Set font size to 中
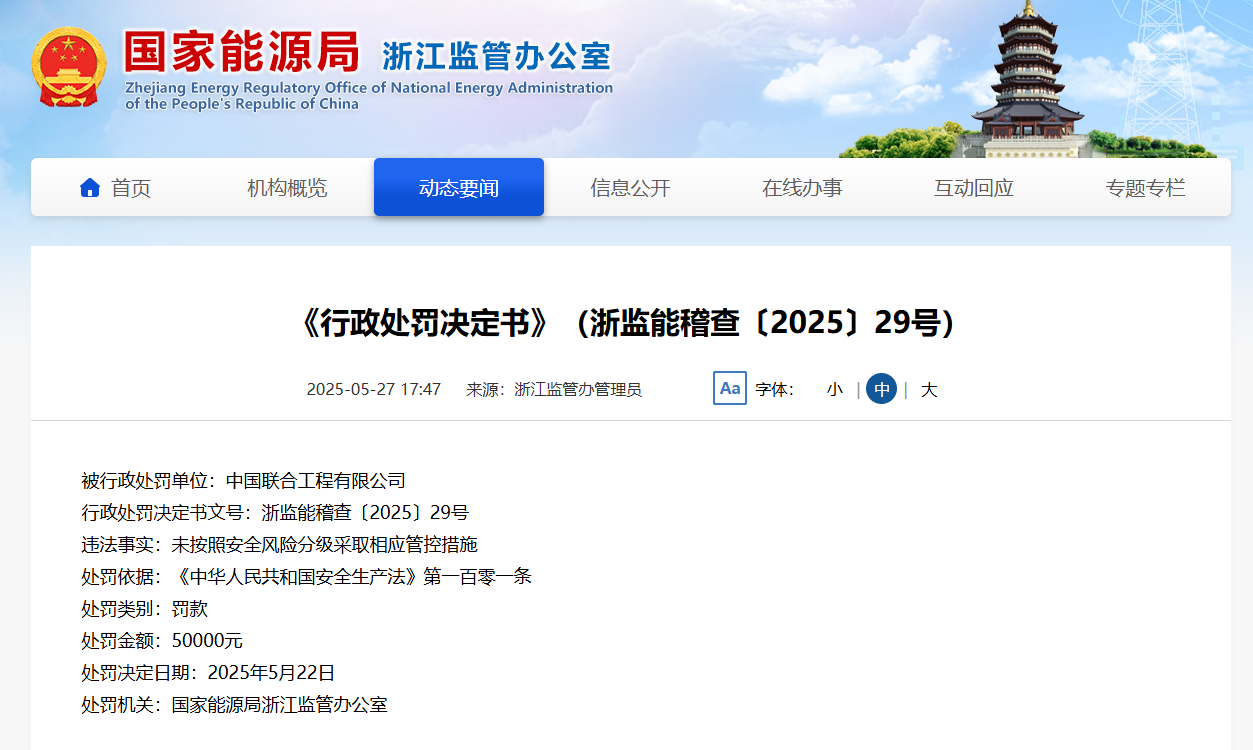 click(881, 389)
